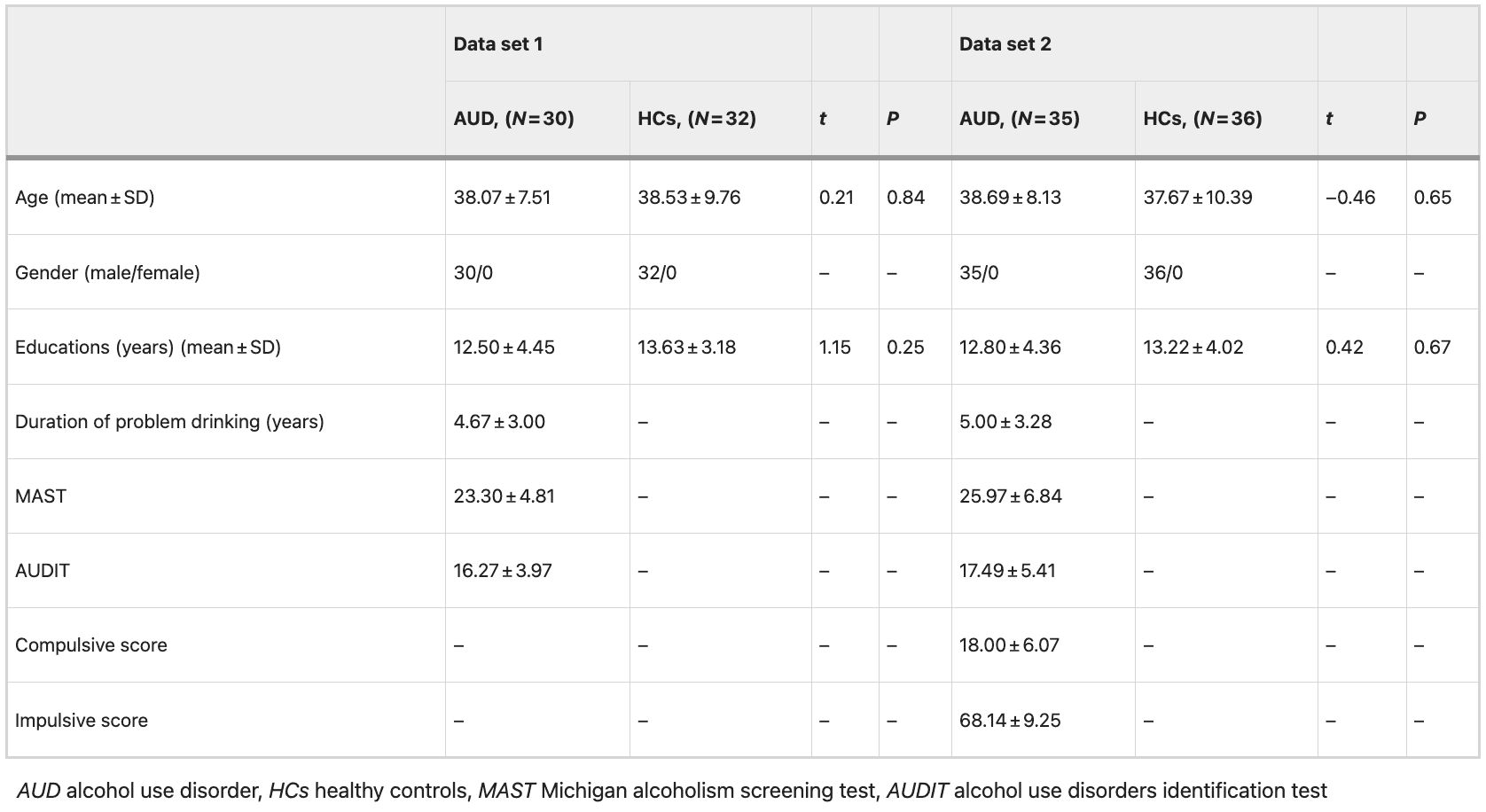Click the "Data set 2" header cell
1486x812 pixels.
(1005, 44)
